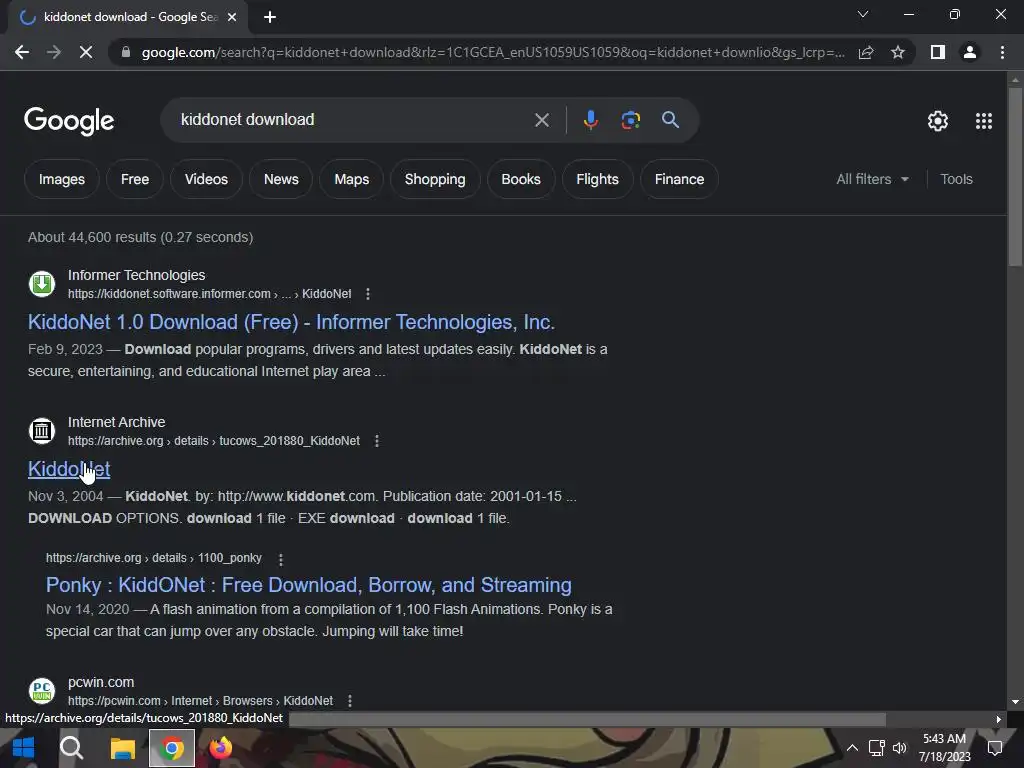Viewport: 1024px width, 768px height.
Task: Open Informer Technologies result options menu
Action: [368, 294]
